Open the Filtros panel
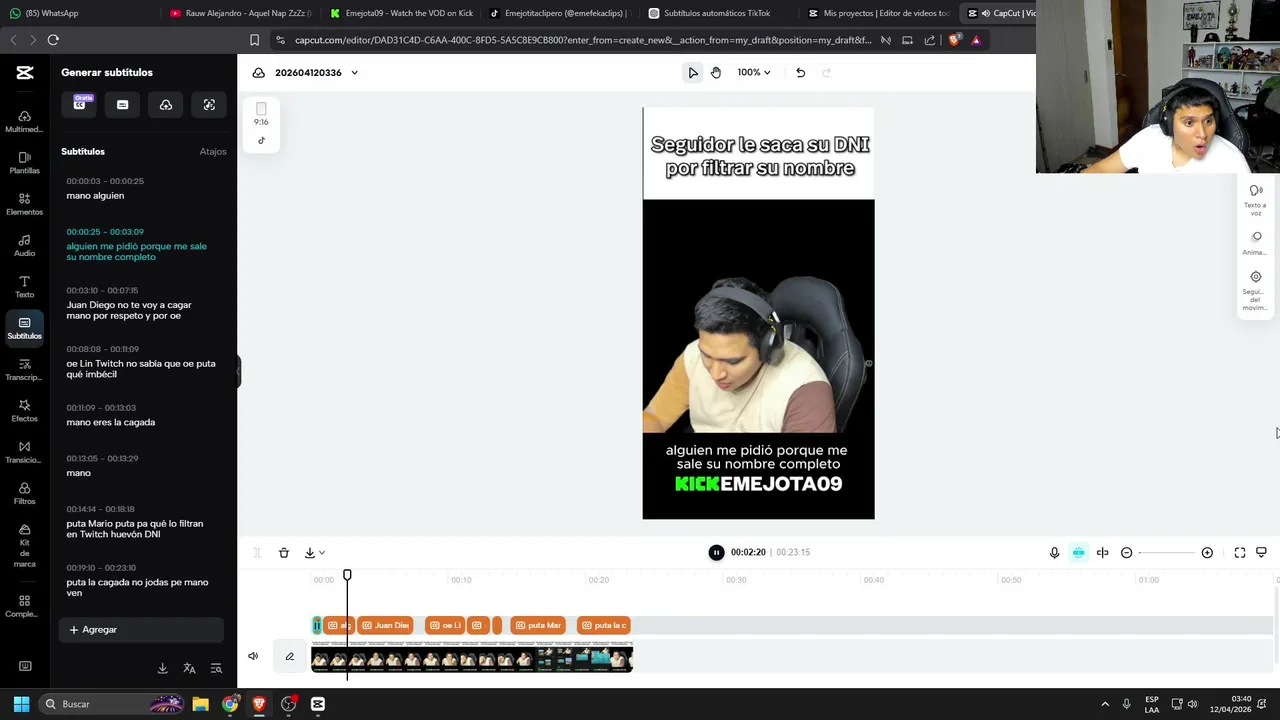The width and height of the screenshot is (1280, 720). (24, 494)
